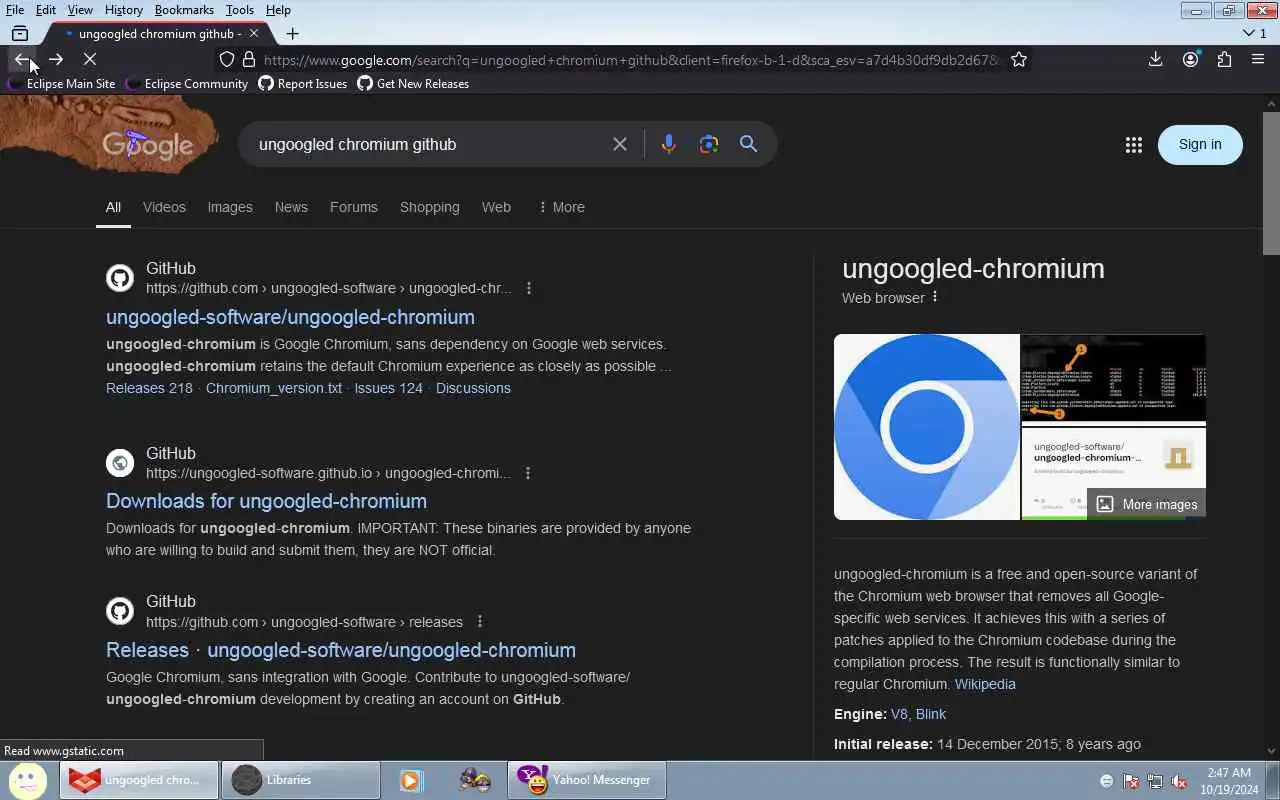Switch to the News tab
Image resolution: width=1280 pixels, height=800 pixels.
(291, 207)
